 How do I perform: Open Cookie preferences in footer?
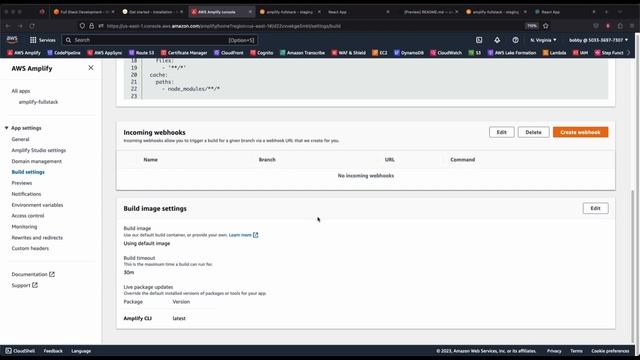(x=610, y=351)
